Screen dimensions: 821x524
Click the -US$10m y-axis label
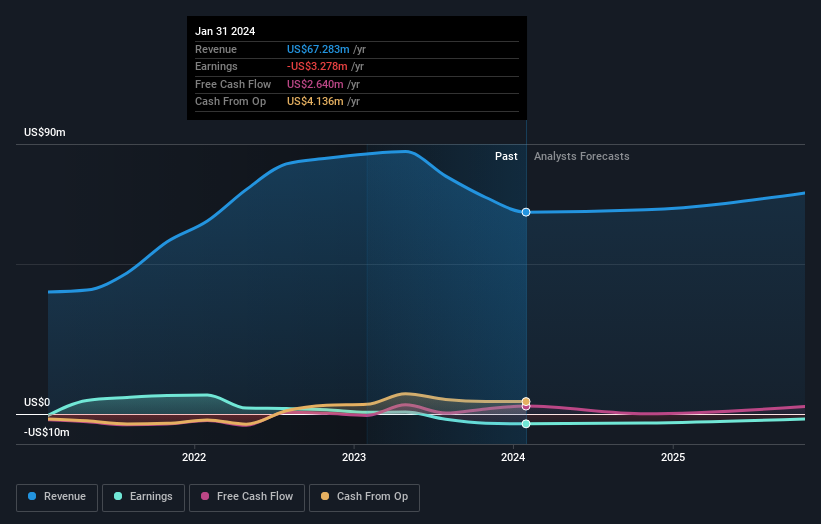[x=47, y=432]
